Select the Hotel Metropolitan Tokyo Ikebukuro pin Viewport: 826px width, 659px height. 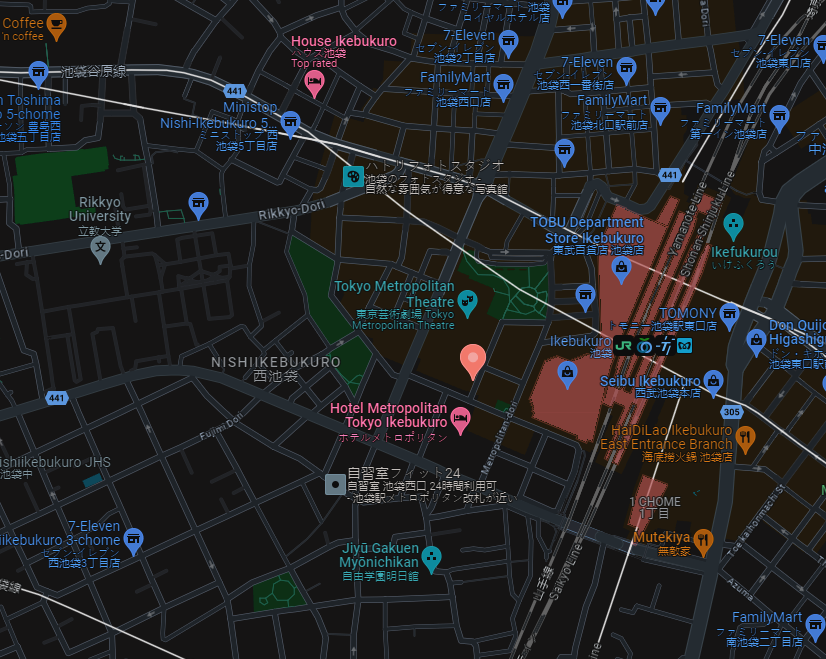coord(460,420)
